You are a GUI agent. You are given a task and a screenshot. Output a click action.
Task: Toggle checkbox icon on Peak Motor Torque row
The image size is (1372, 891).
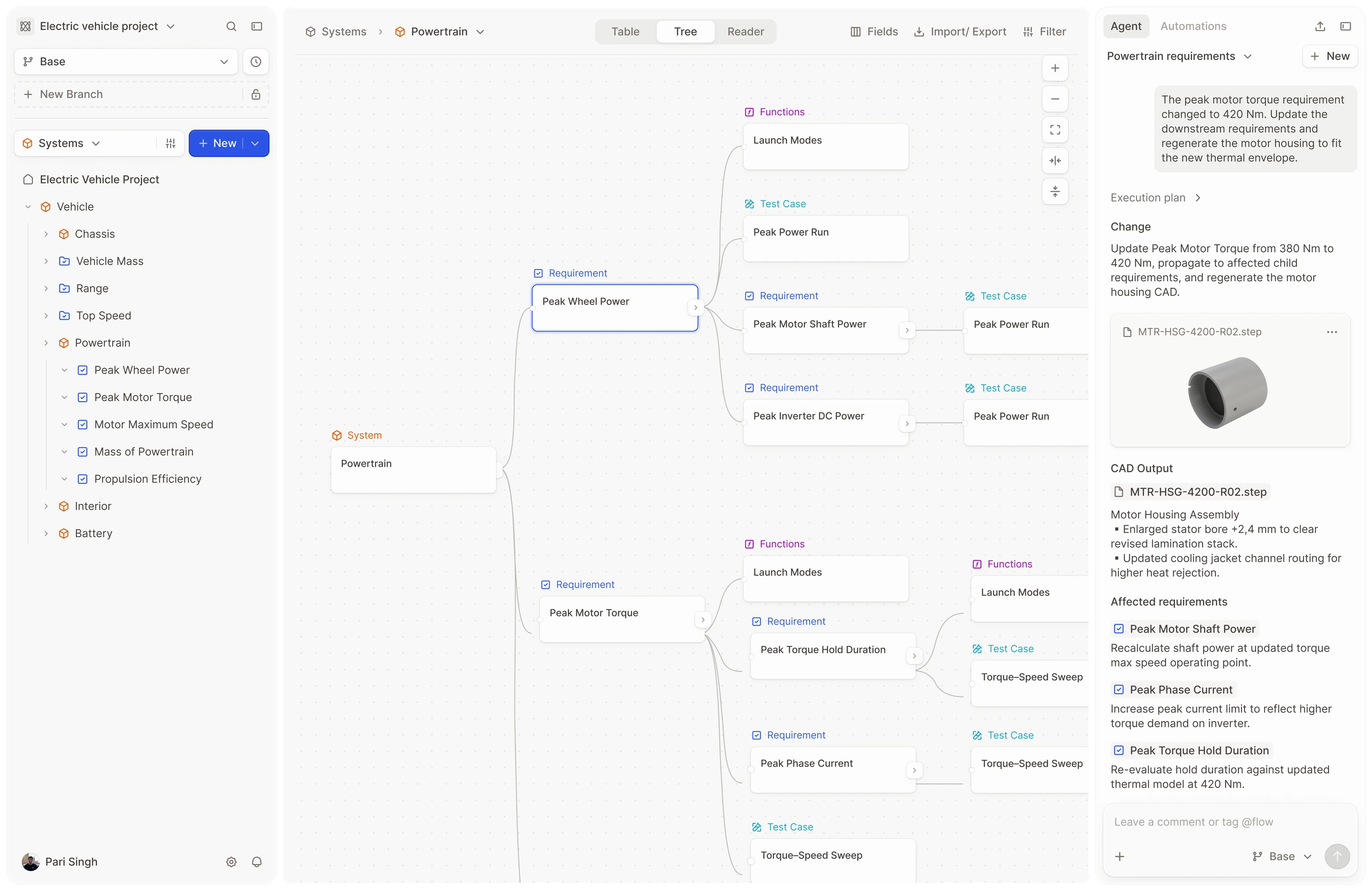pos(83,398)
